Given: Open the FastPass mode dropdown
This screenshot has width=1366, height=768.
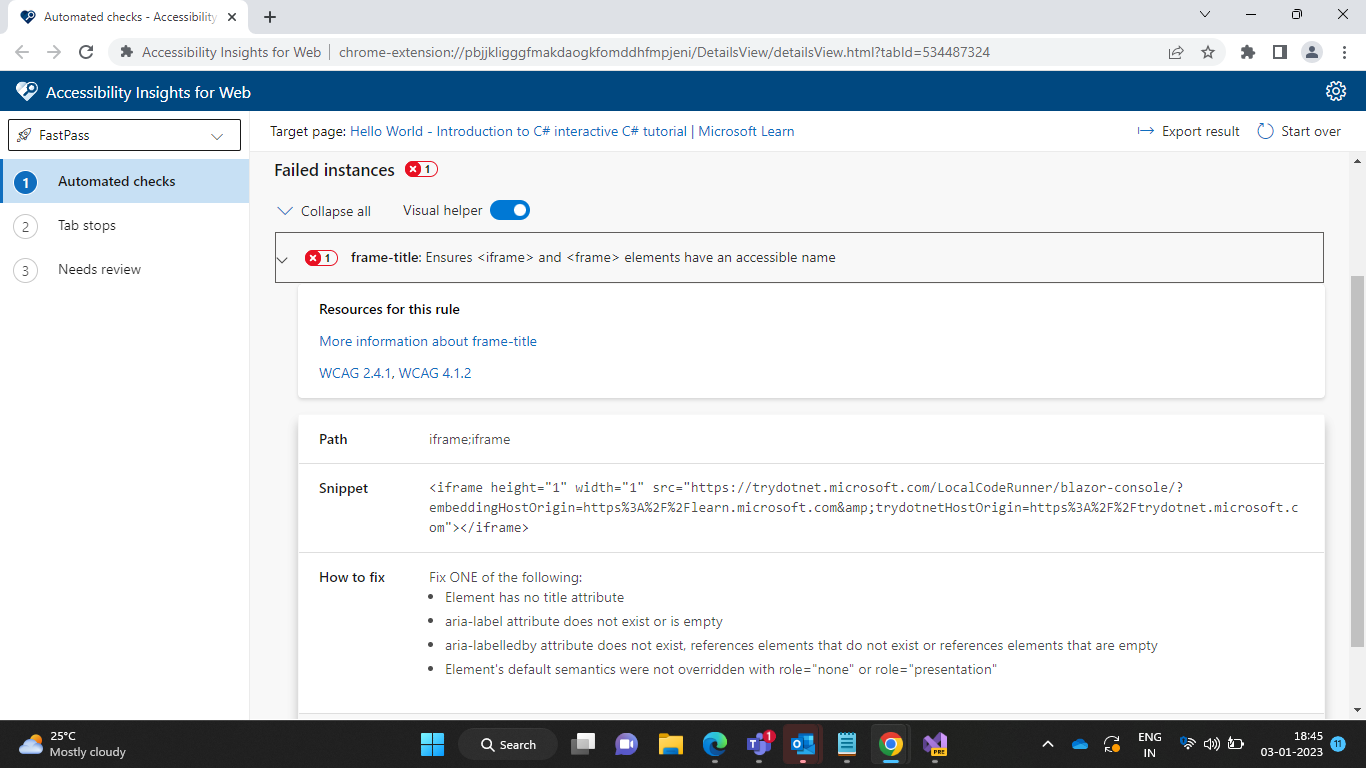Looking at the screenshot, I should 124,134.
